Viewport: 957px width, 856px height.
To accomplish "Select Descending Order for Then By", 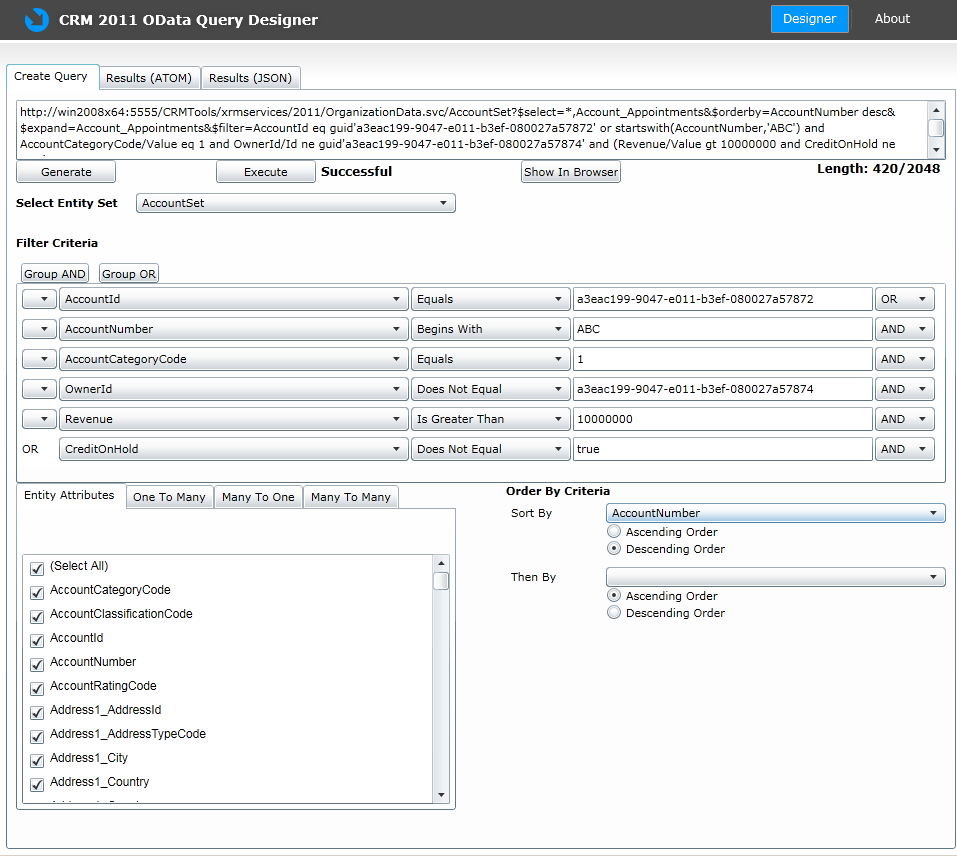I will 614,613.
